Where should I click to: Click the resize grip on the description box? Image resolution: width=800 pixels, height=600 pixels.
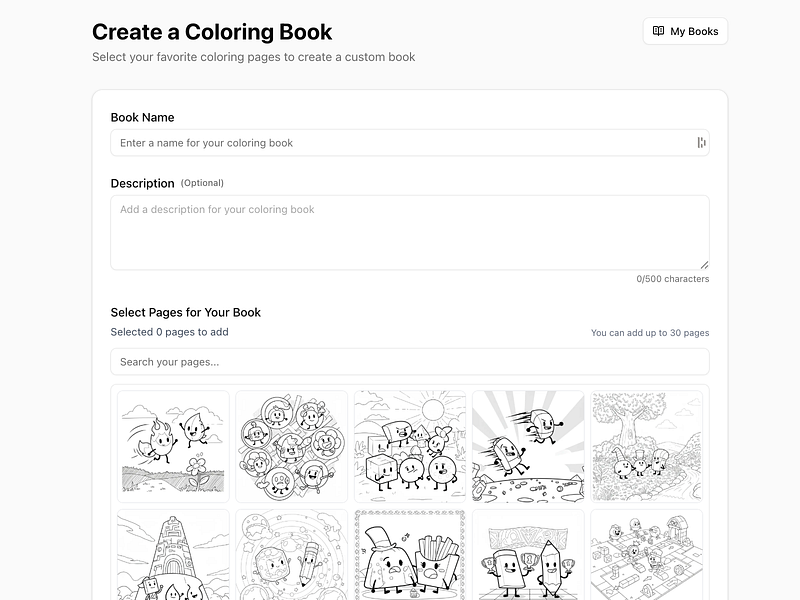point(705,263)
